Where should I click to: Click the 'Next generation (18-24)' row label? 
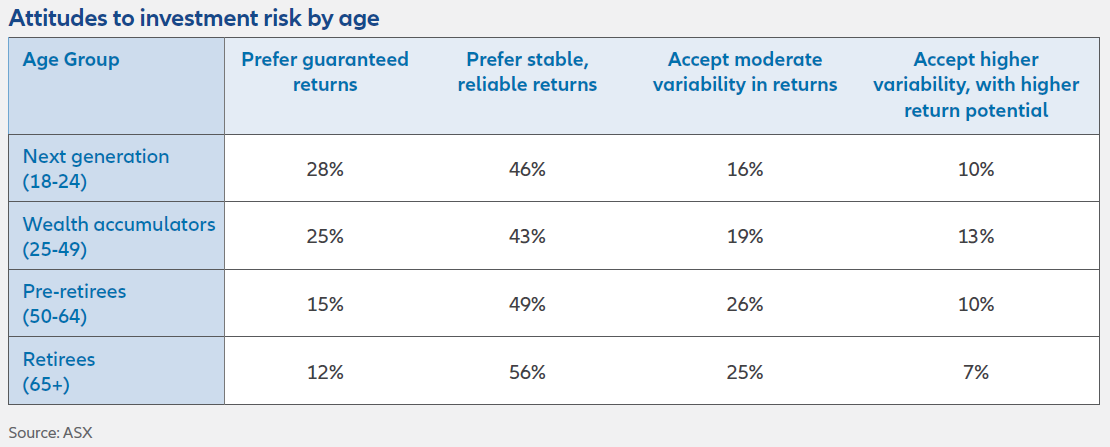pyautogui.click(x=96, y=169)
